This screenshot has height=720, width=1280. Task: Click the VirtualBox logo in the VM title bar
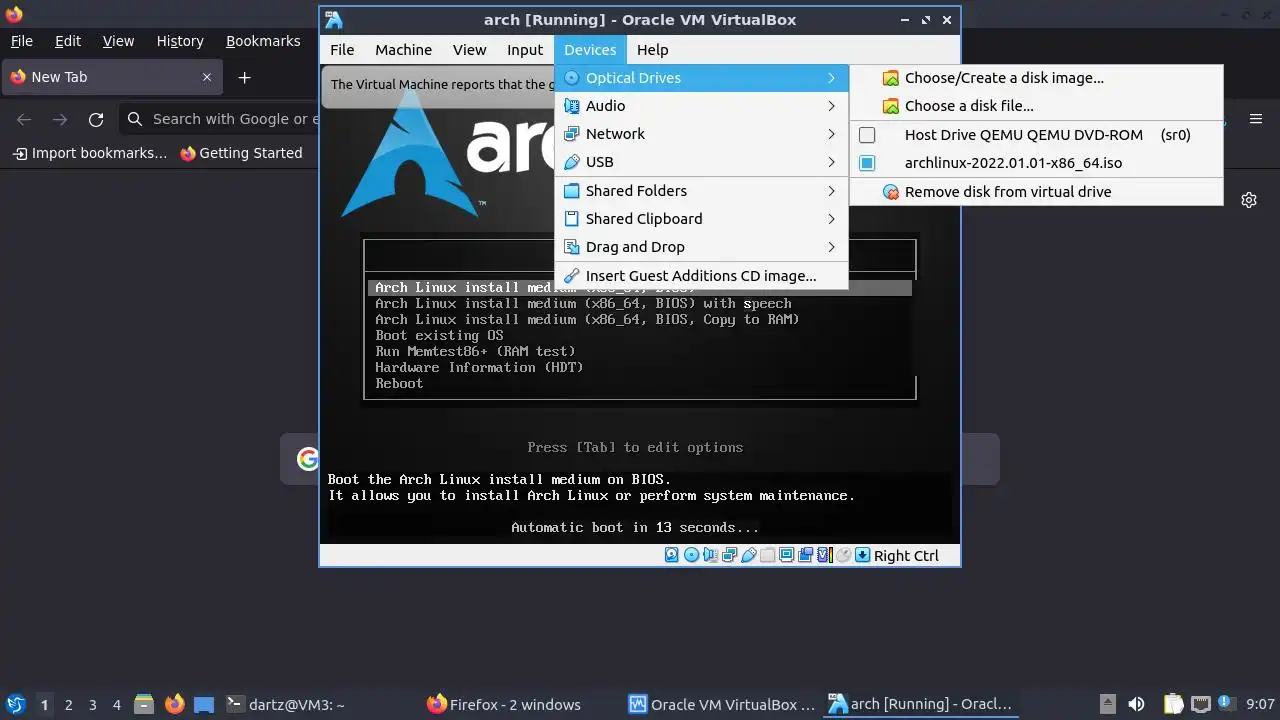point(334,20)
